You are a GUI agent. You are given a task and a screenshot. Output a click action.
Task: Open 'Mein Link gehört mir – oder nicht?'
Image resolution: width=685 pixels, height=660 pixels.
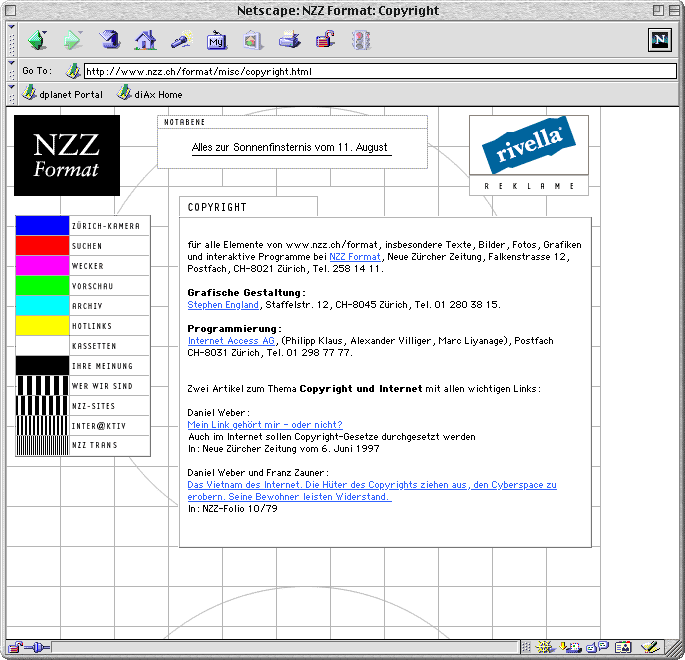(x=265, y=425)
